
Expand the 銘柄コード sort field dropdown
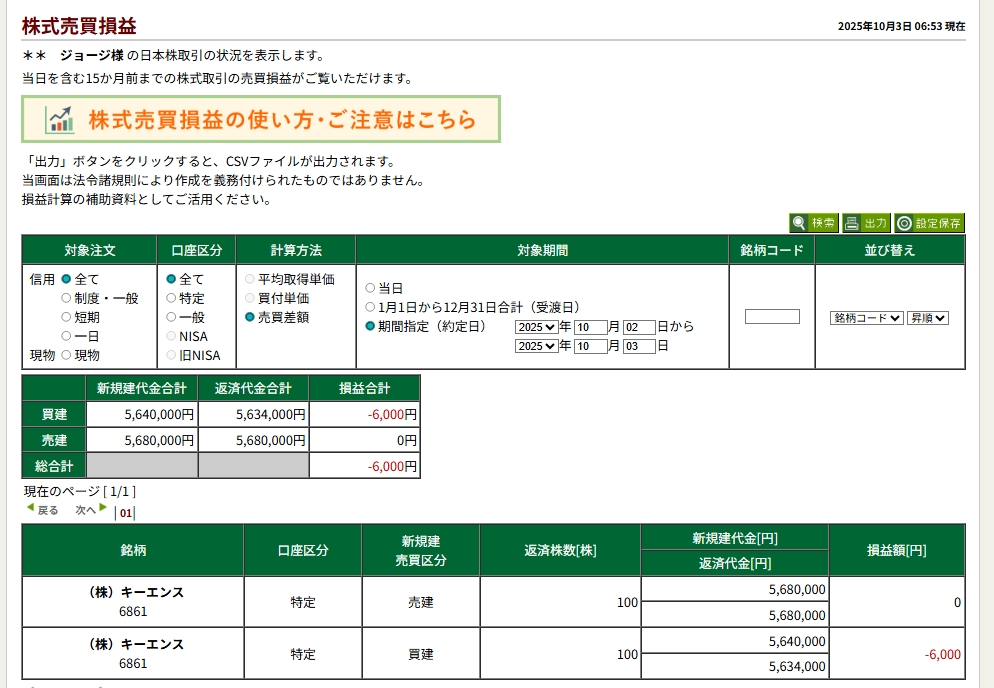866,318
